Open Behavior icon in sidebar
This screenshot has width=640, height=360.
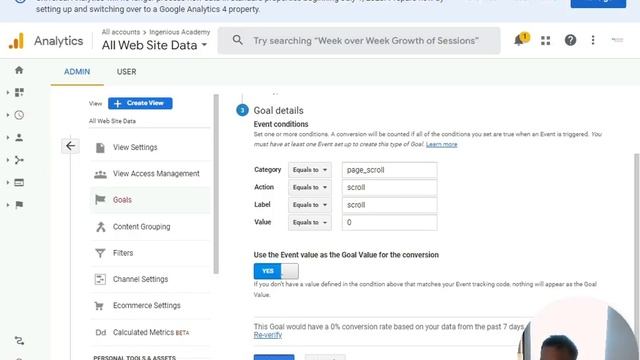19,182
